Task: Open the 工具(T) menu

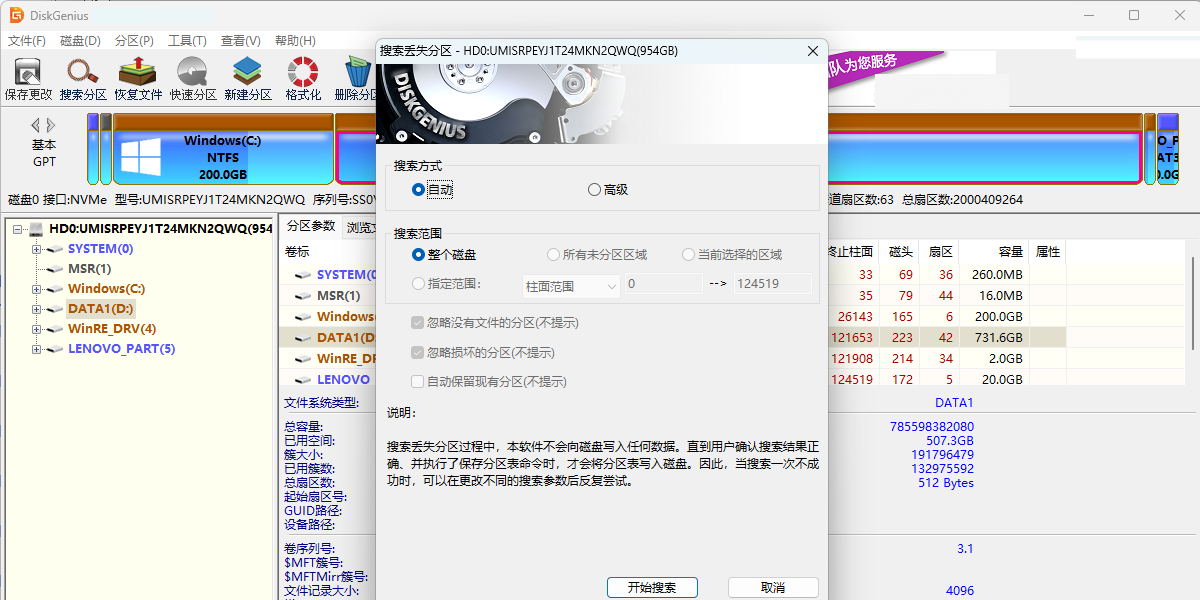Action: click(187, 41)
